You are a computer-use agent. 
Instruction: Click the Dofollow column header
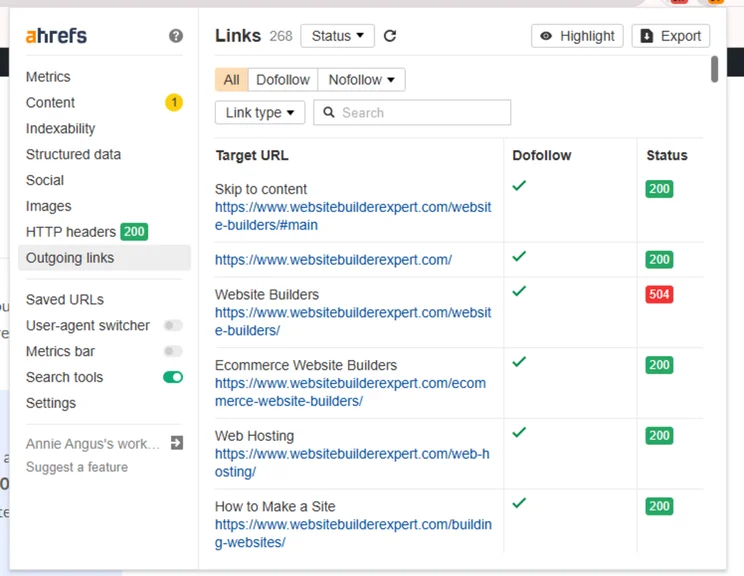point(541,156)
